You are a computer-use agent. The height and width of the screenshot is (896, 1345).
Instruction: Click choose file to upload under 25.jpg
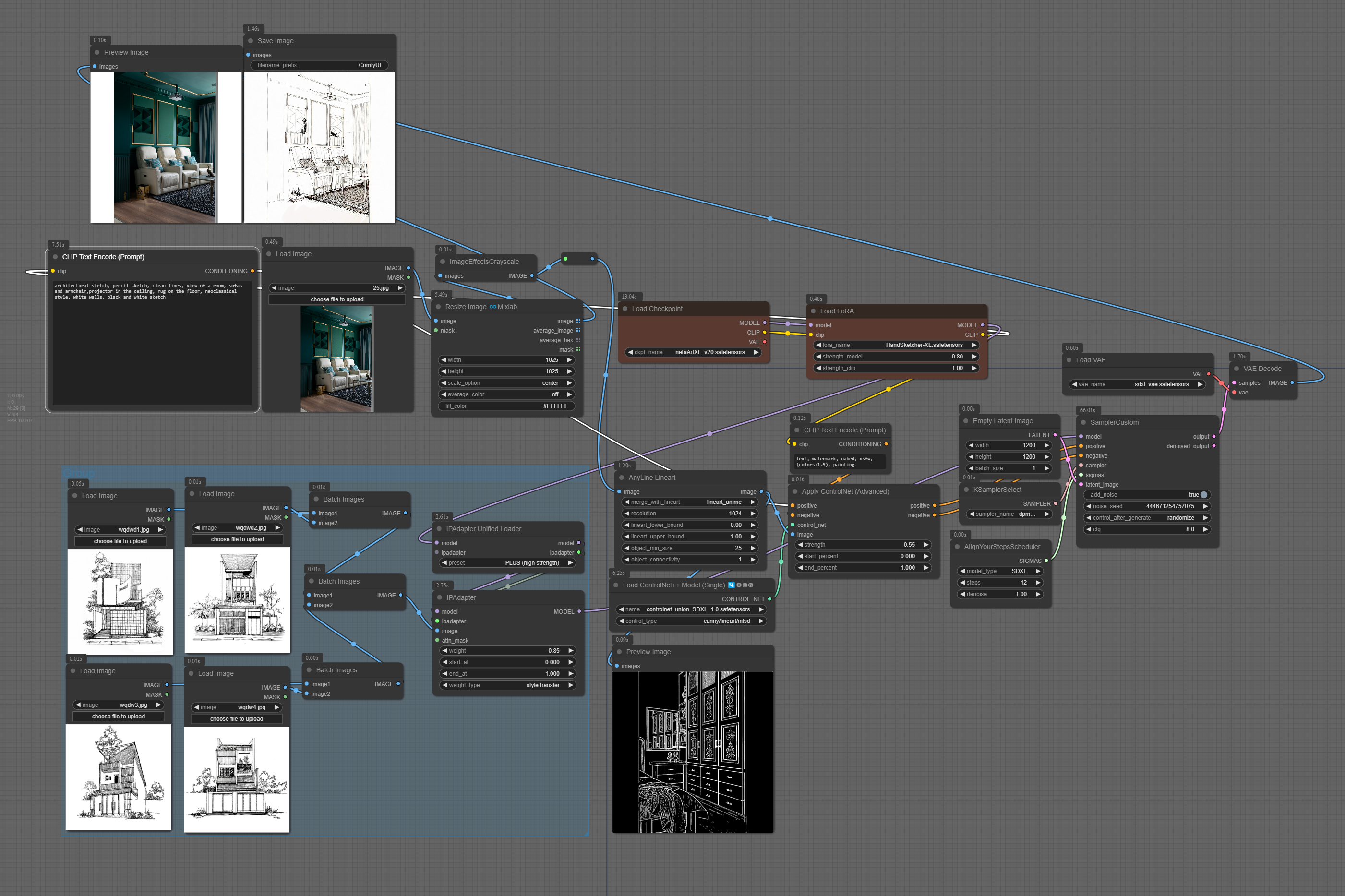coord(336,299)
